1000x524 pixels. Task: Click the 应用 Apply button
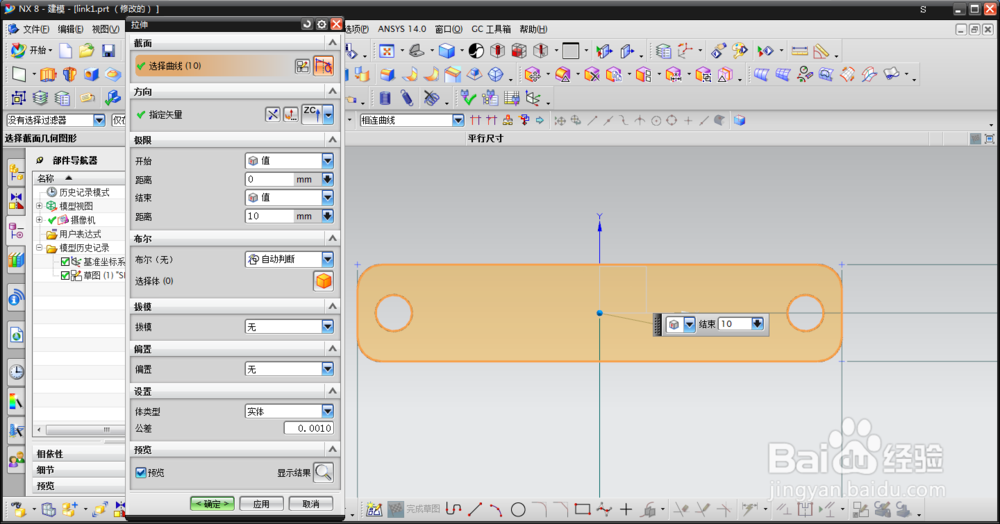click(261, 504)
